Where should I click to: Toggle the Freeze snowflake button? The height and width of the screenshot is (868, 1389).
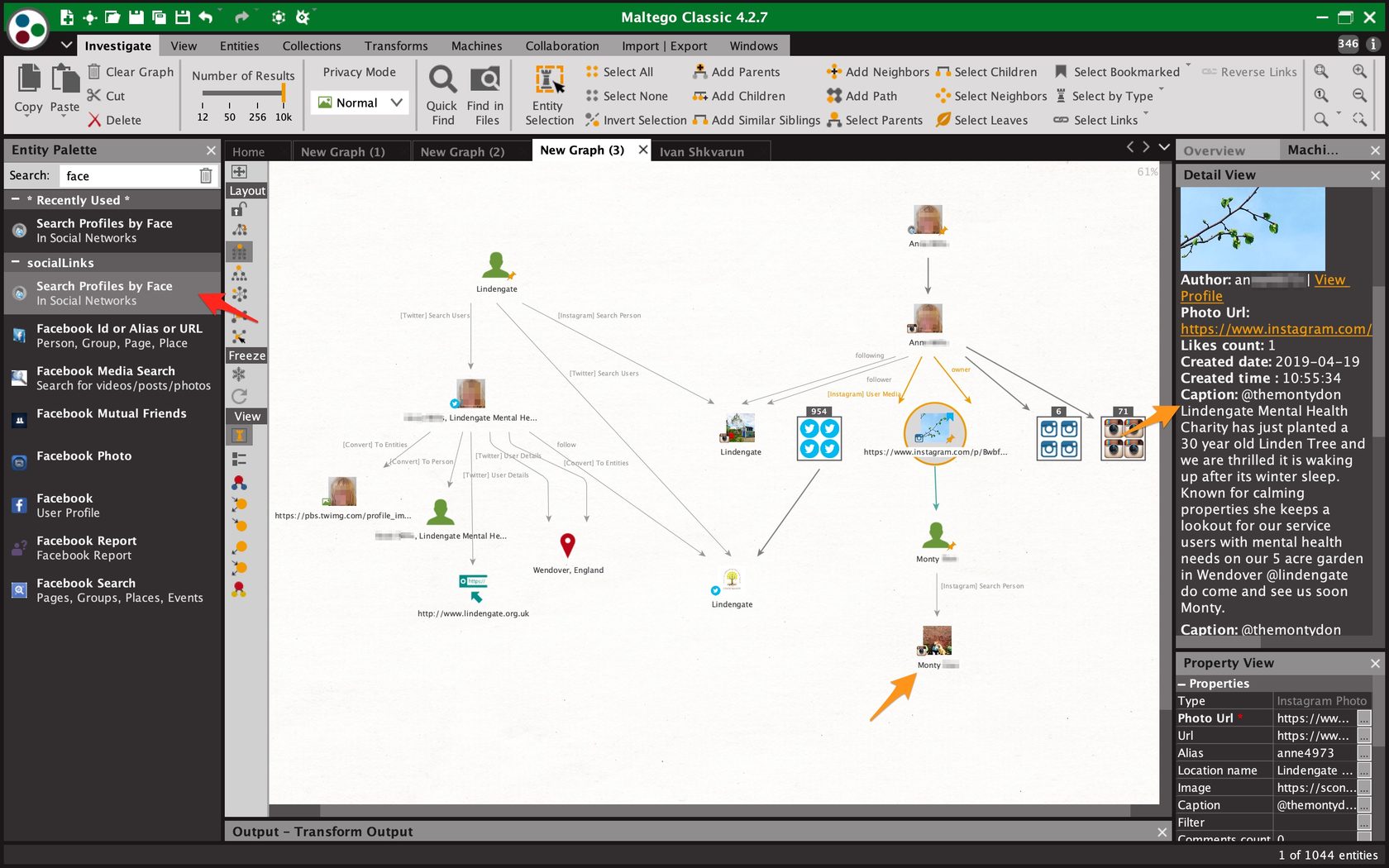239,374
